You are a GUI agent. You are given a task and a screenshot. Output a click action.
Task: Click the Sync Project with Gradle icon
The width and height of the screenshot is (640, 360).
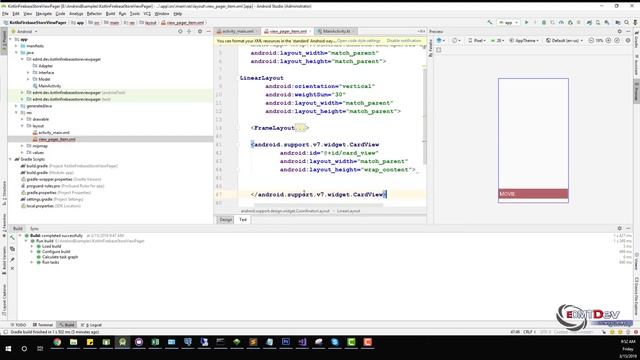589,22
